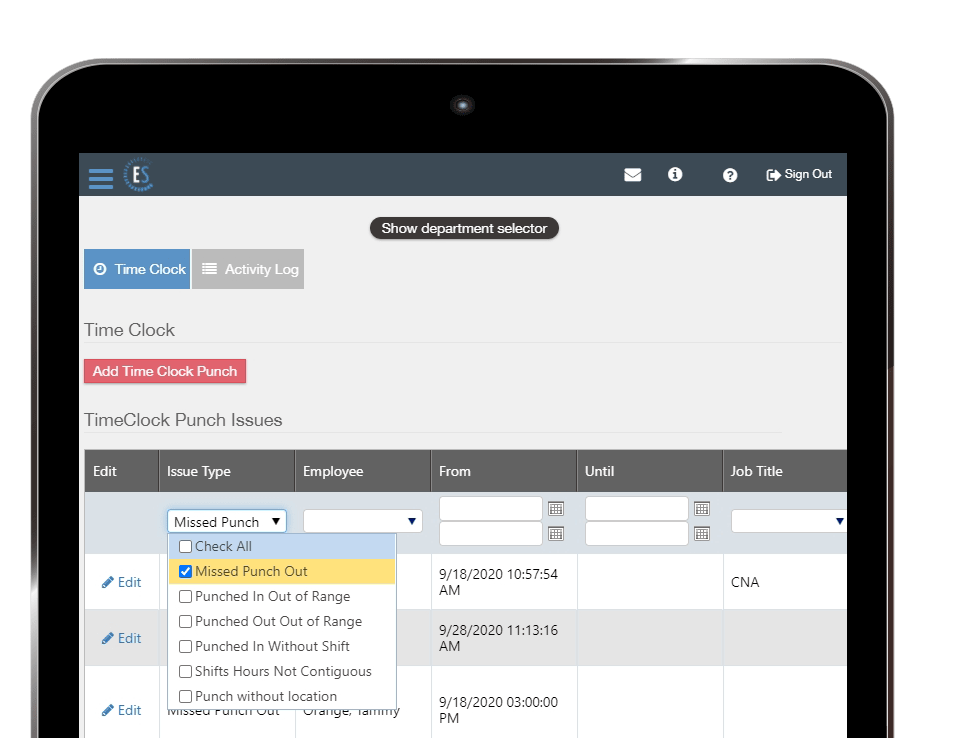Click the first From date input field
The image size is (967, 738).
click(x=490, y=509)
